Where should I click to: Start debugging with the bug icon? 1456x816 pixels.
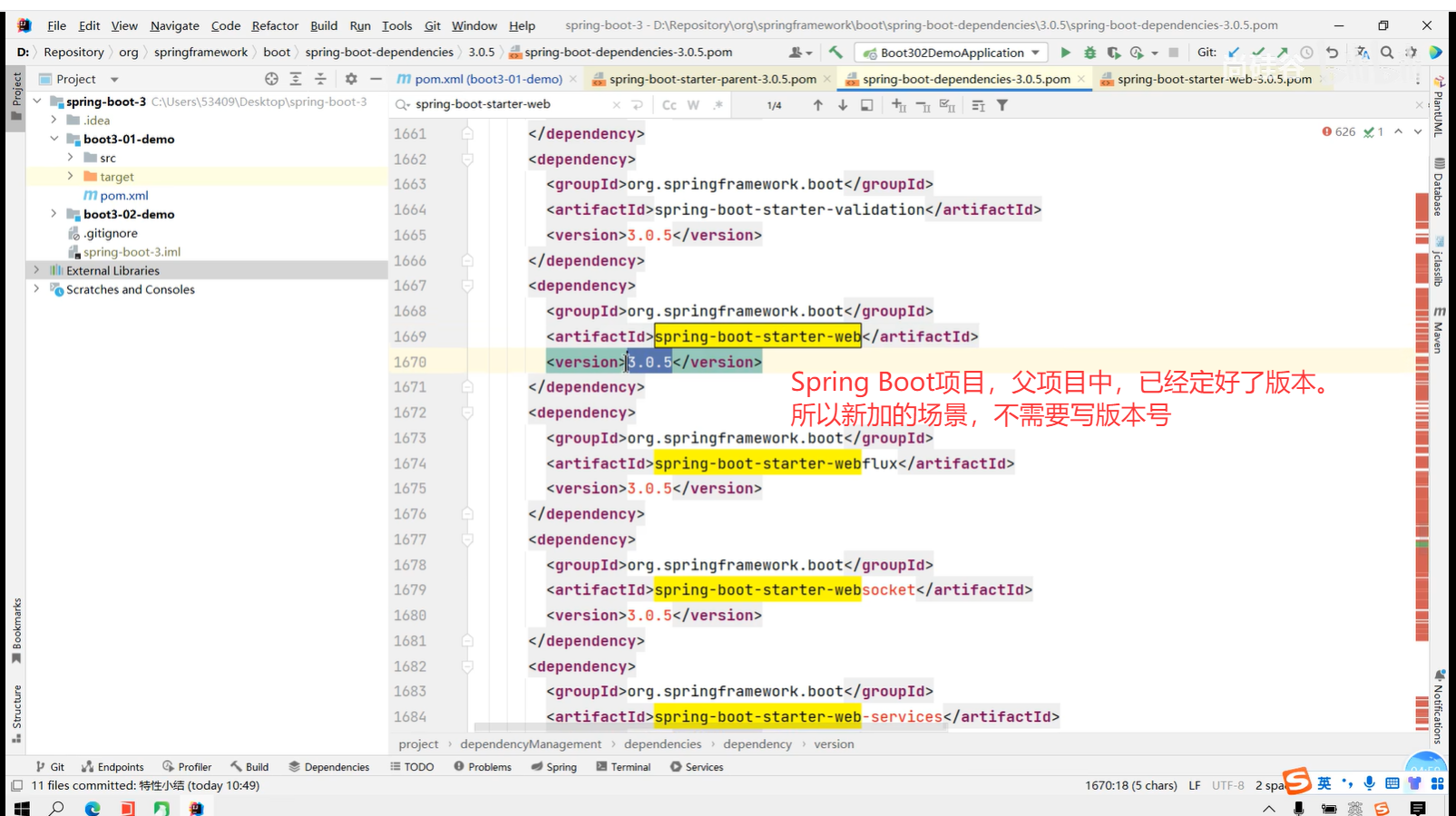pyautogui.click(x=1090, y=53)
